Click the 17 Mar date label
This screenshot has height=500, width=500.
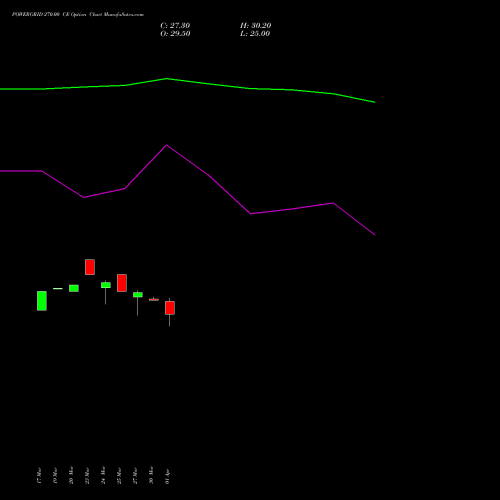click(39, 476)
